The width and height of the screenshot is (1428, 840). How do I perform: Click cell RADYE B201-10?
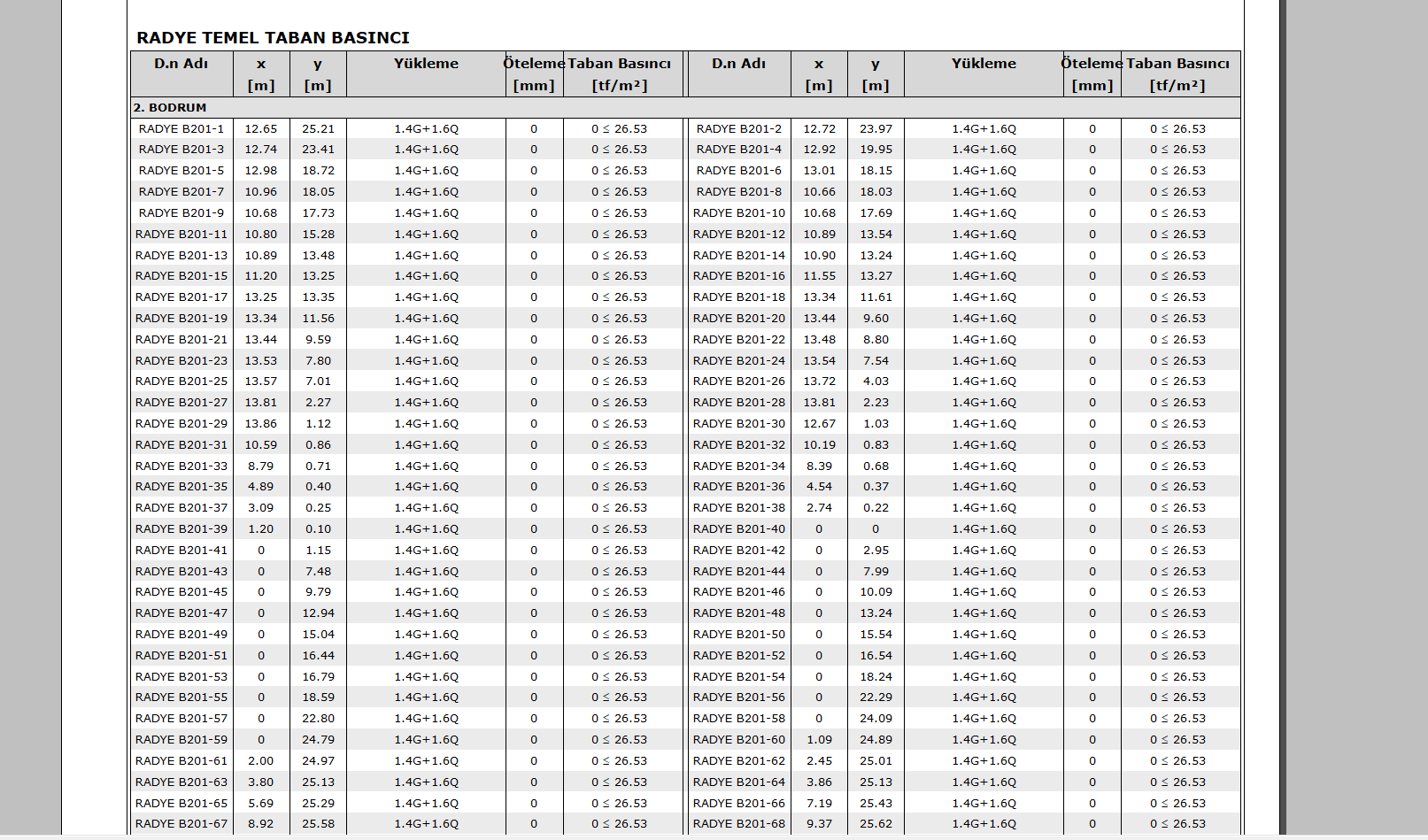[x=739, y=212]
